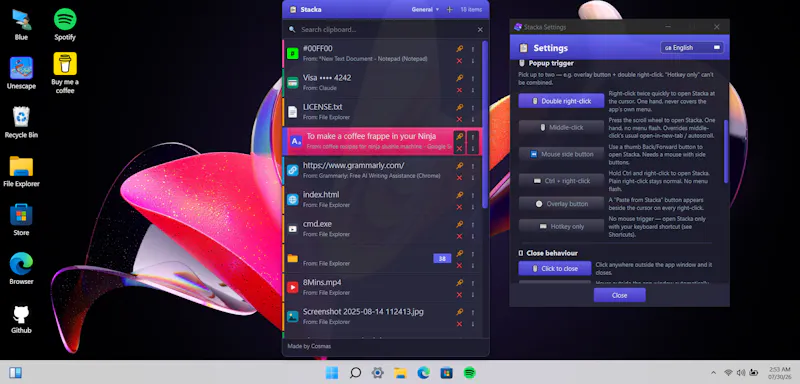
Task: Click the plus icon to add a category
Action: click(x=449, y=9)
